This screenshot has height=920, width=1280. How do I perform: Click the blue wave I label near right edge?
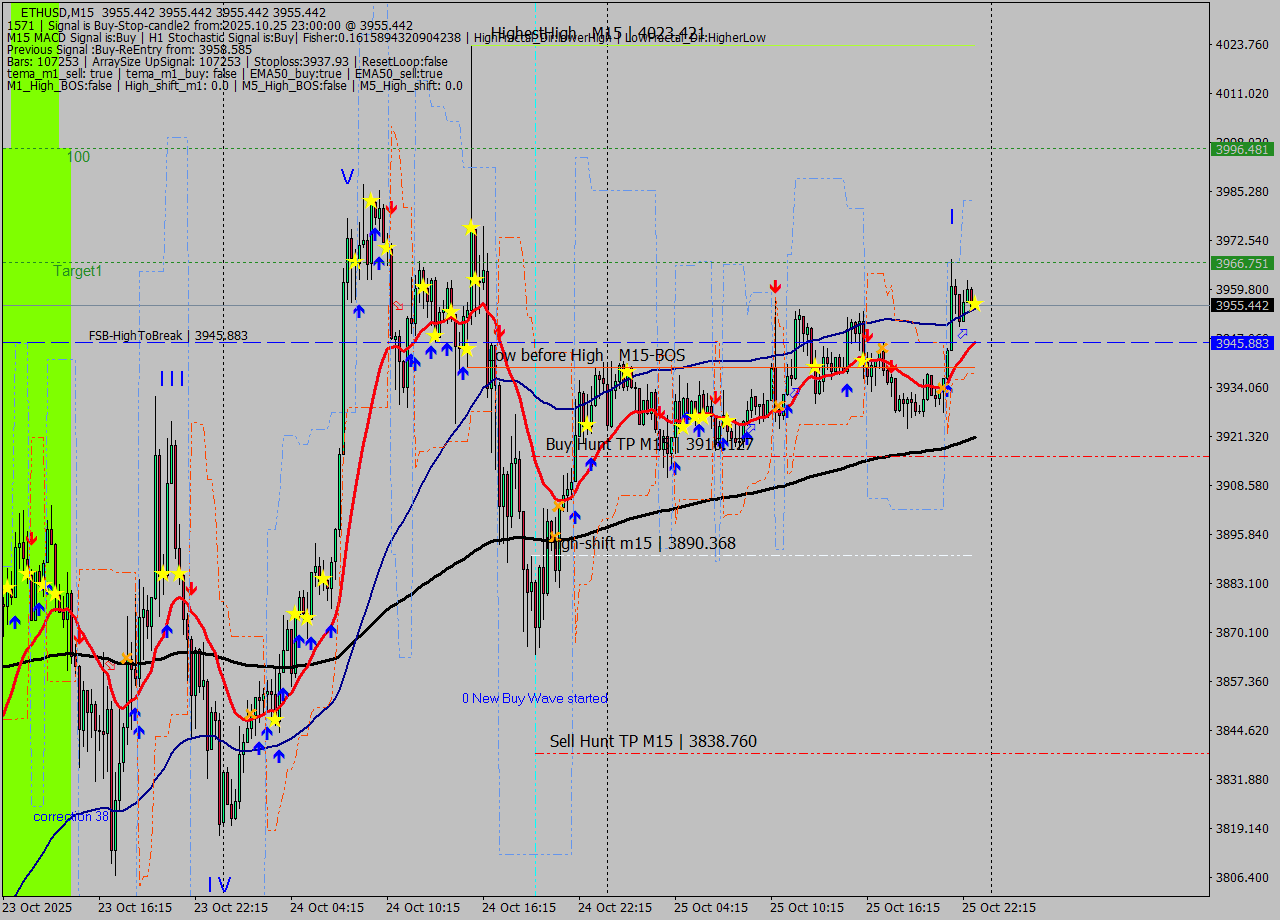pos(952,217)
